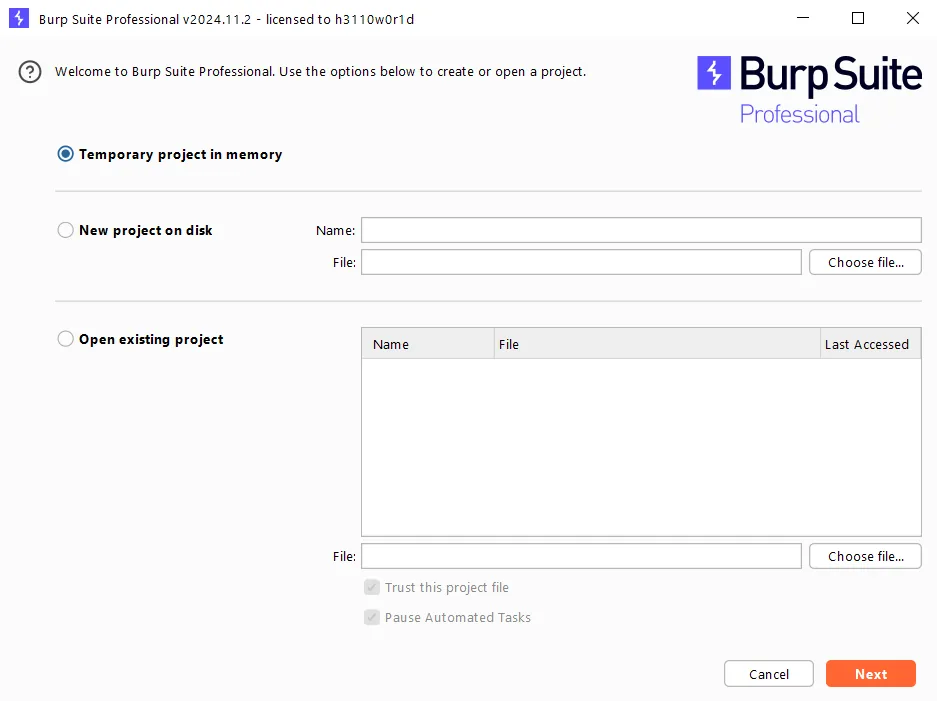The image size is (937, 701).
Task: Click the help question mark icon
Action: (30, 72)
